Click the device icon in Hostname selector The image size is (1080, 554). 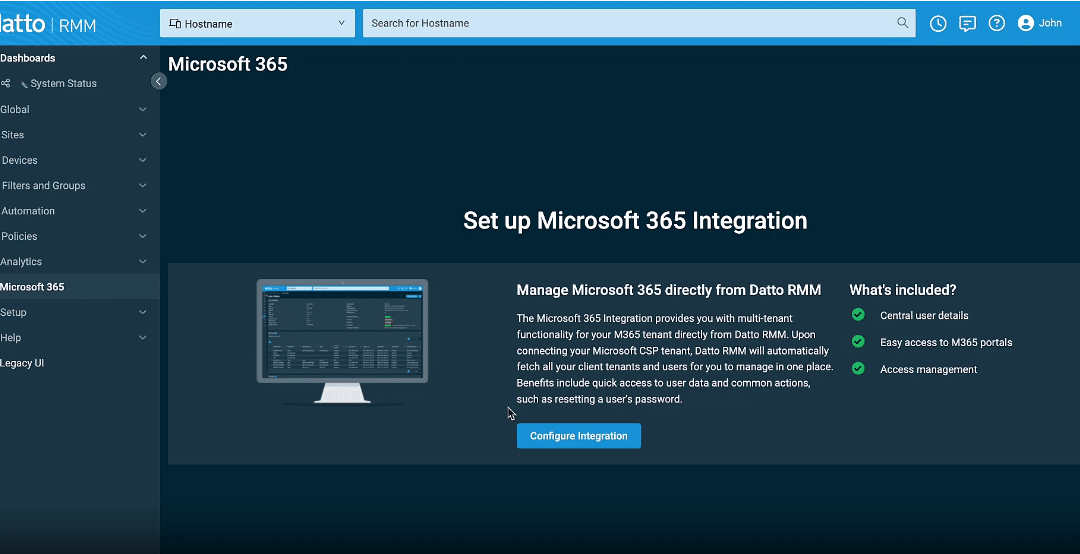(175, 23)
